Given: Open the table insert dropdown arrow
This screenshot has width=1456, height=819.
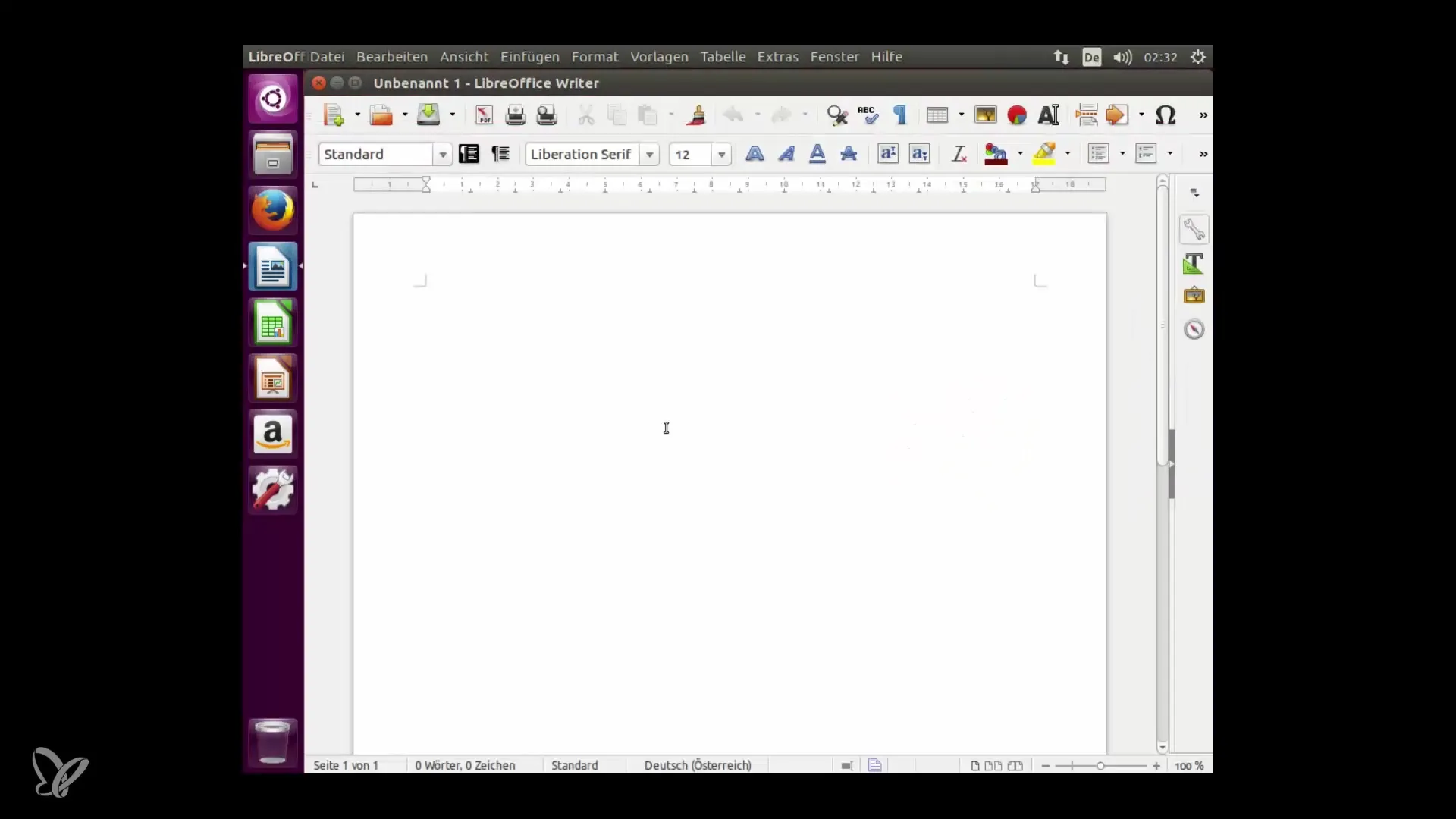Looking at the screenshot, I should click(x=961, y=115).
